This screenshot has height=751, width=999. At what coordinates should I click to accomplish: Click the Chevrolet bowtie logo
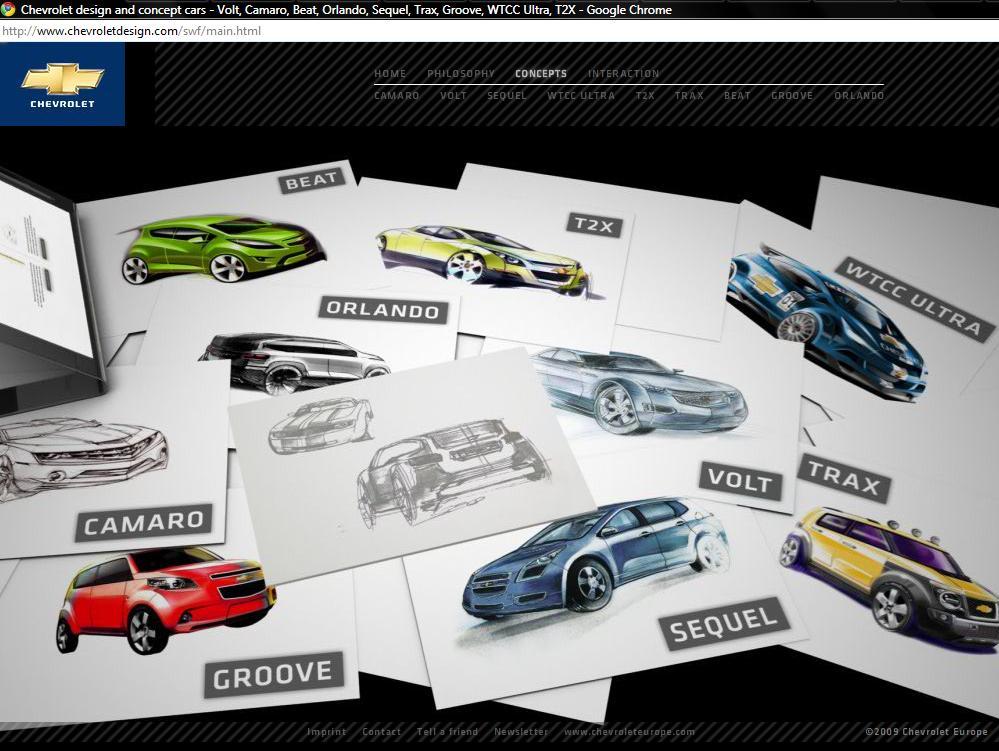coord(62,84)
